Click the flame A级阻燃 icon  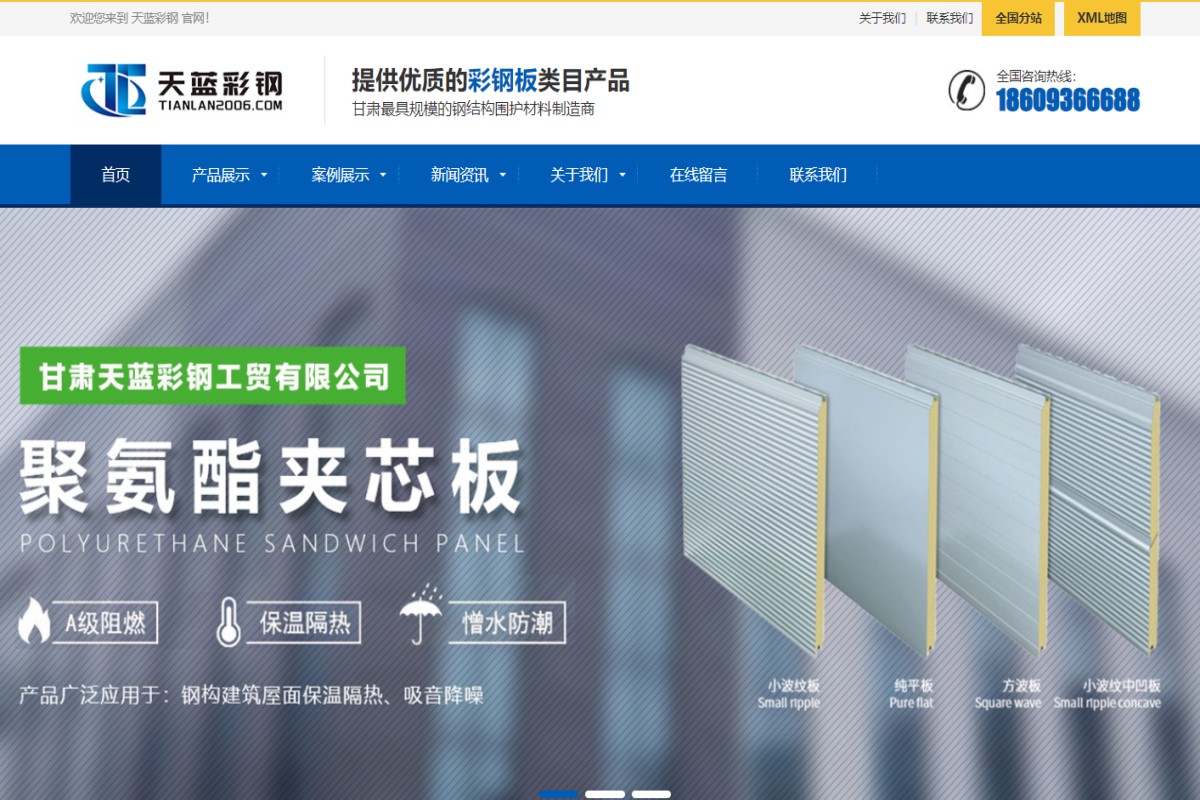pyautogui.click(x=34, y=621)
